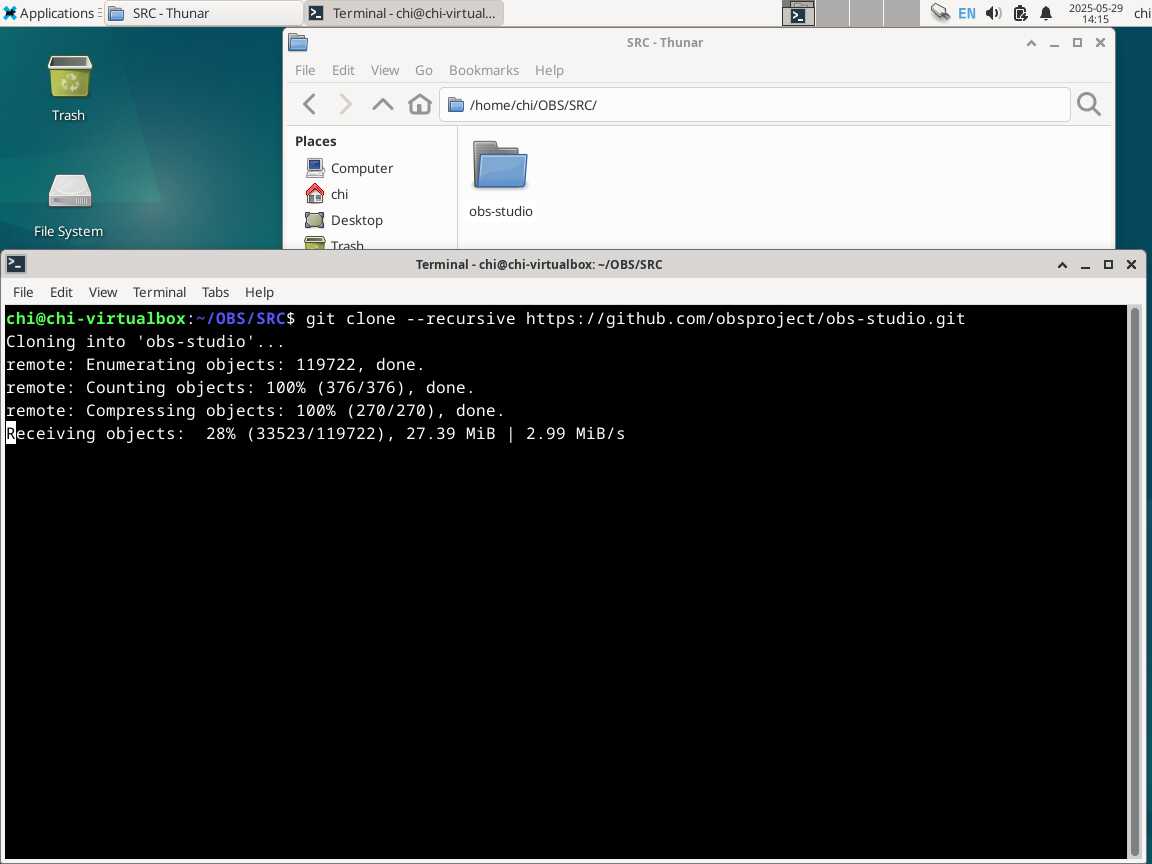
Task: Open Thunar Bookmarks menu
Action: click(x=483, y=70)
